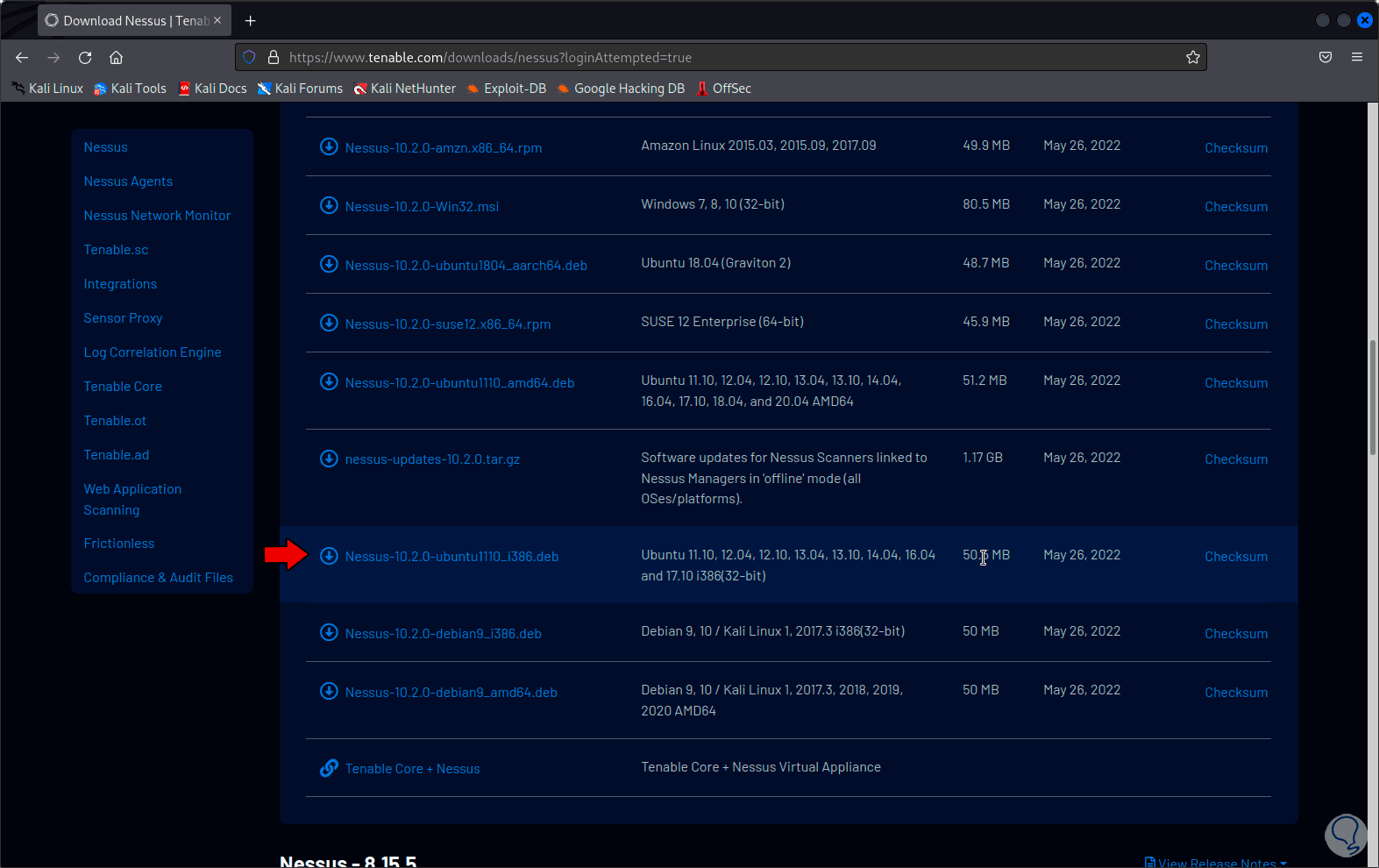Image resolution: width=1379 pixels, height=868 pixels.
Task: View site security padlock information
Action: [274, 57]
